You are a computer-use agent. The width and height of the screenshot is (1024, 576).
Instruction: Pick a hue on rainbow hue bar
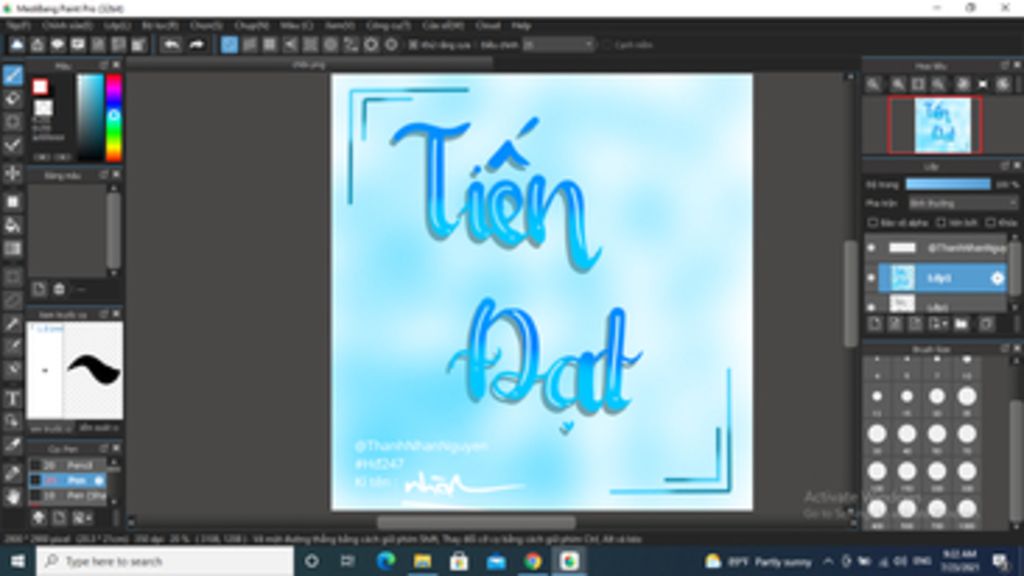coord(114,118)
